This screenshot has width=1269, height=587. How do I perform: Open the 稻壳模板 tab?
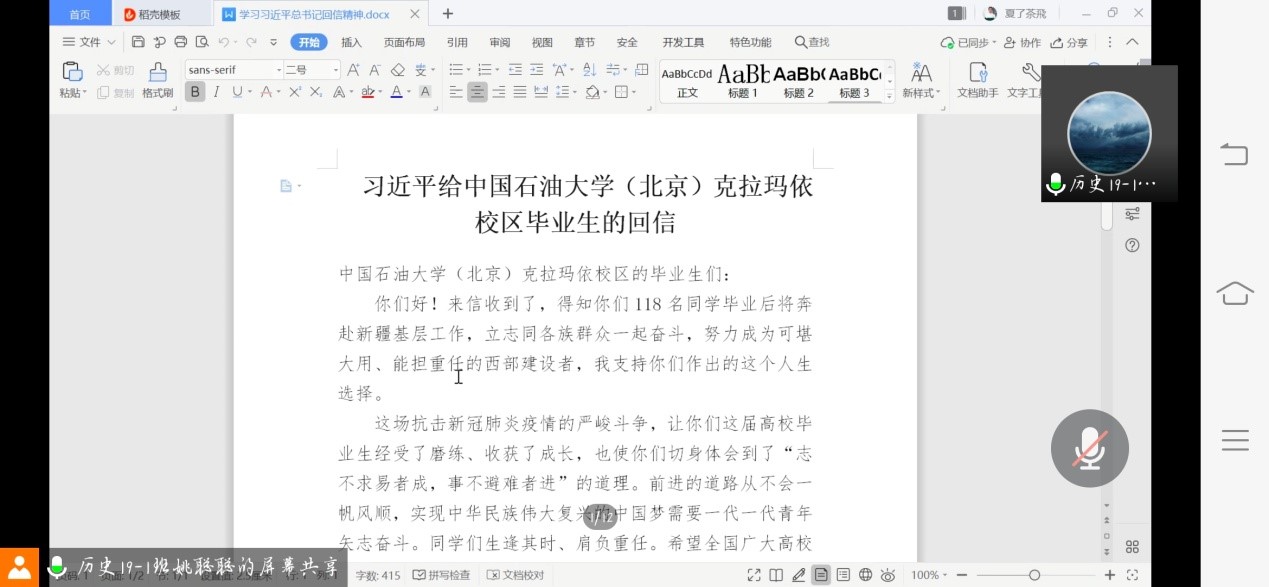tap(160, 14)
